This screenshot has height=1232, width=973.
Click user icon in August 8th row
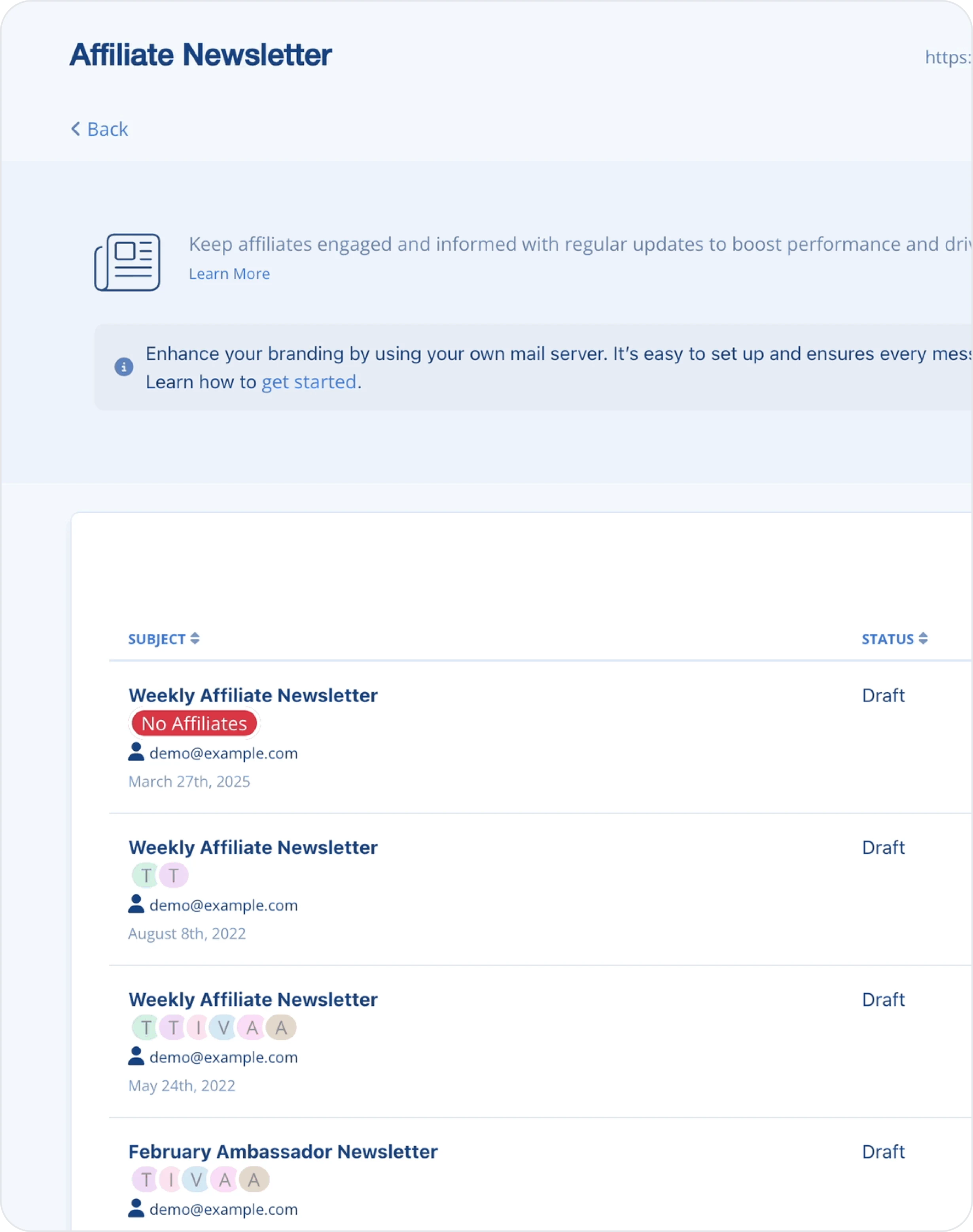click(136, 904)
